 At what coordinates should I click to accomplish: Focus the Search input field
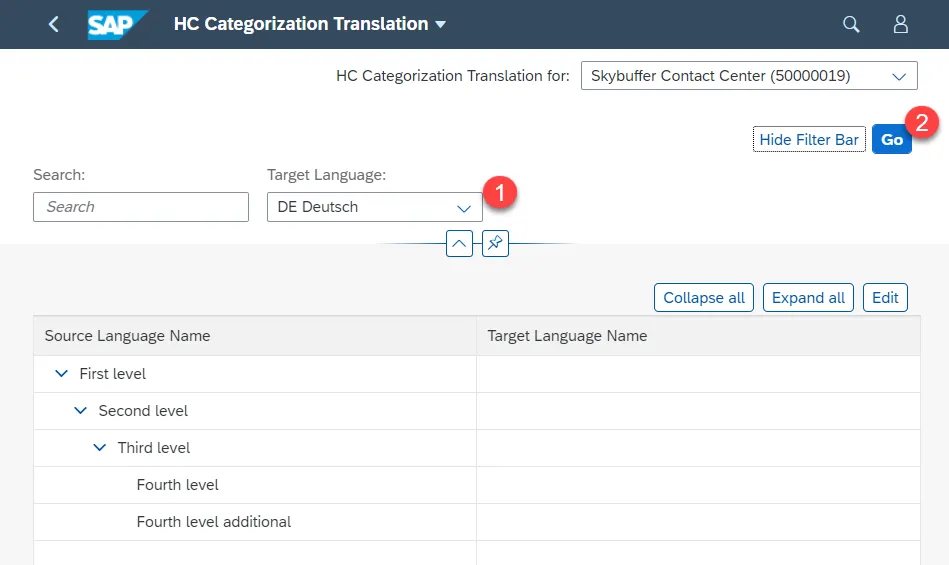pos(140,207)
